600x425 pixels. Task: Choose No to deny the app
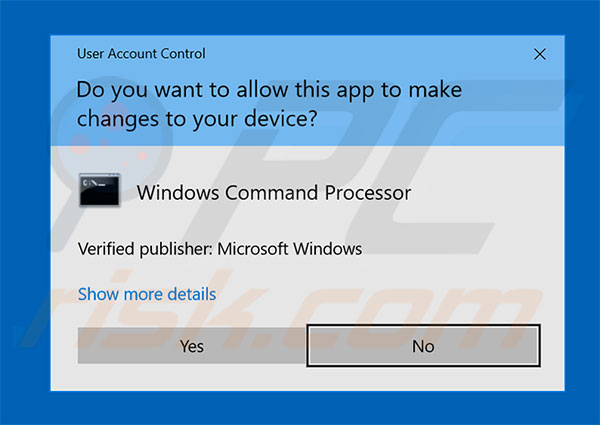click(x=423, y=346)
